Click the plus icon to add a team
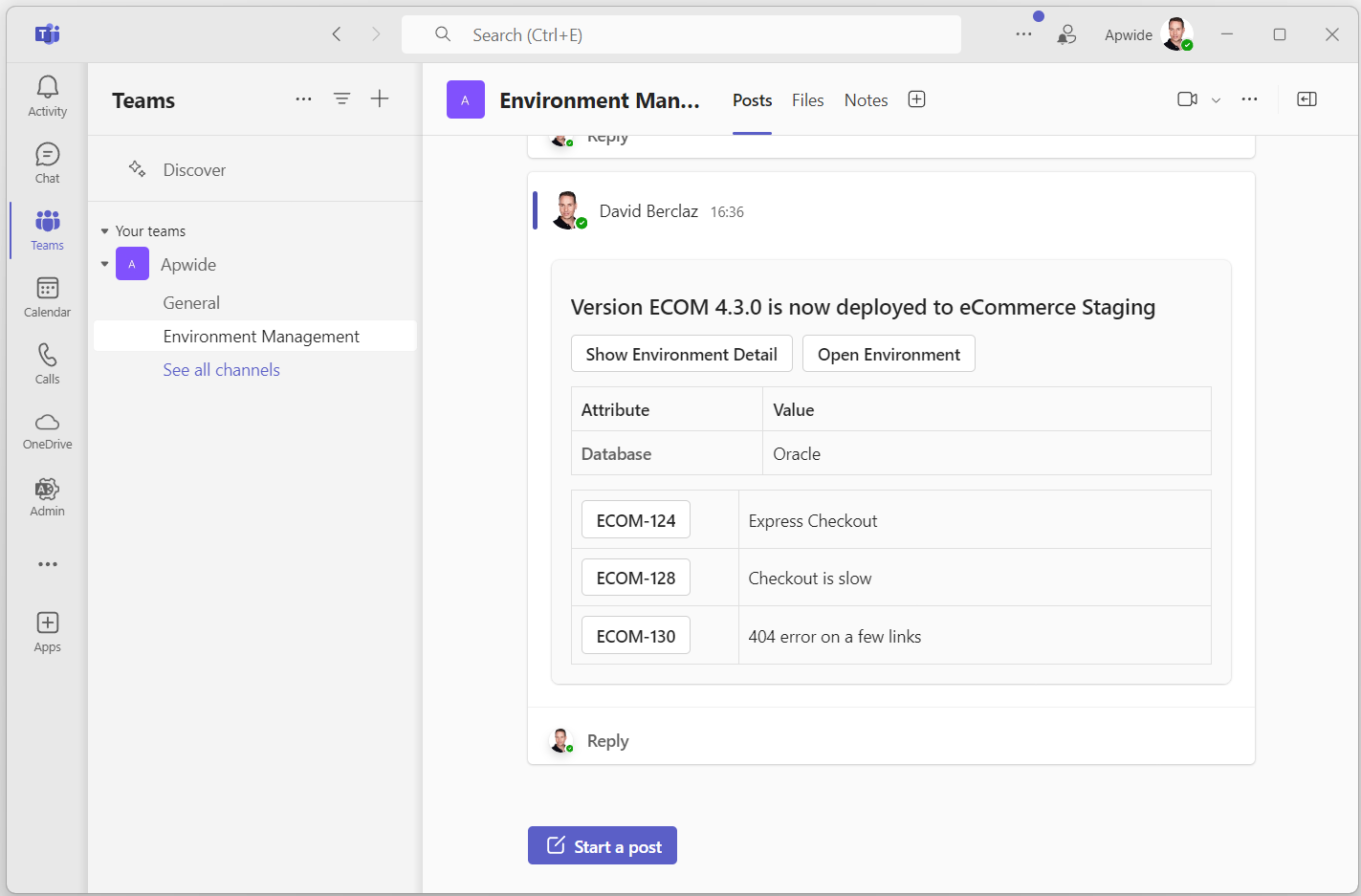Viewport: 1361px width, 896px height. (x=380, y=99)
